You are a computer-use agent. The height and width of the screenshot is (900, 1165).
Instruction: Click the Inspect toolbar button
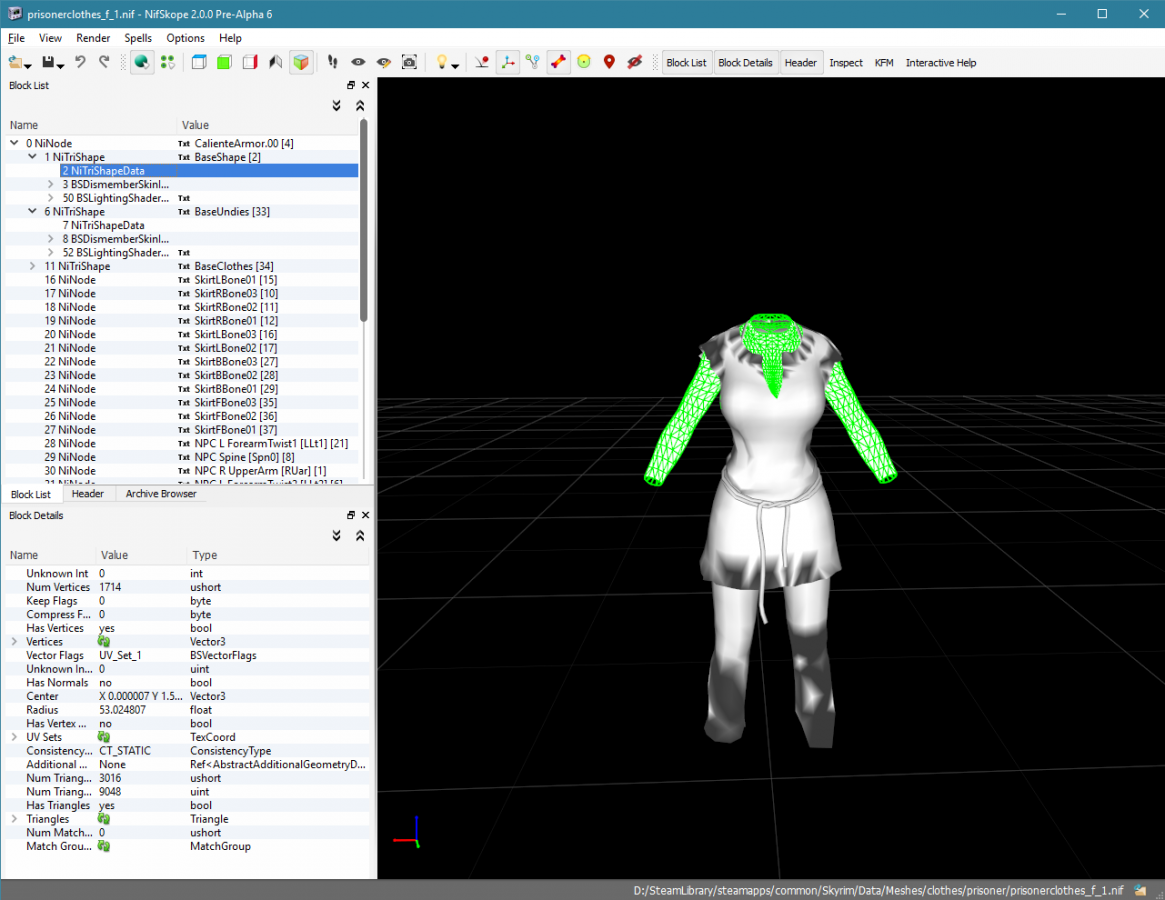tap(846, 62)
